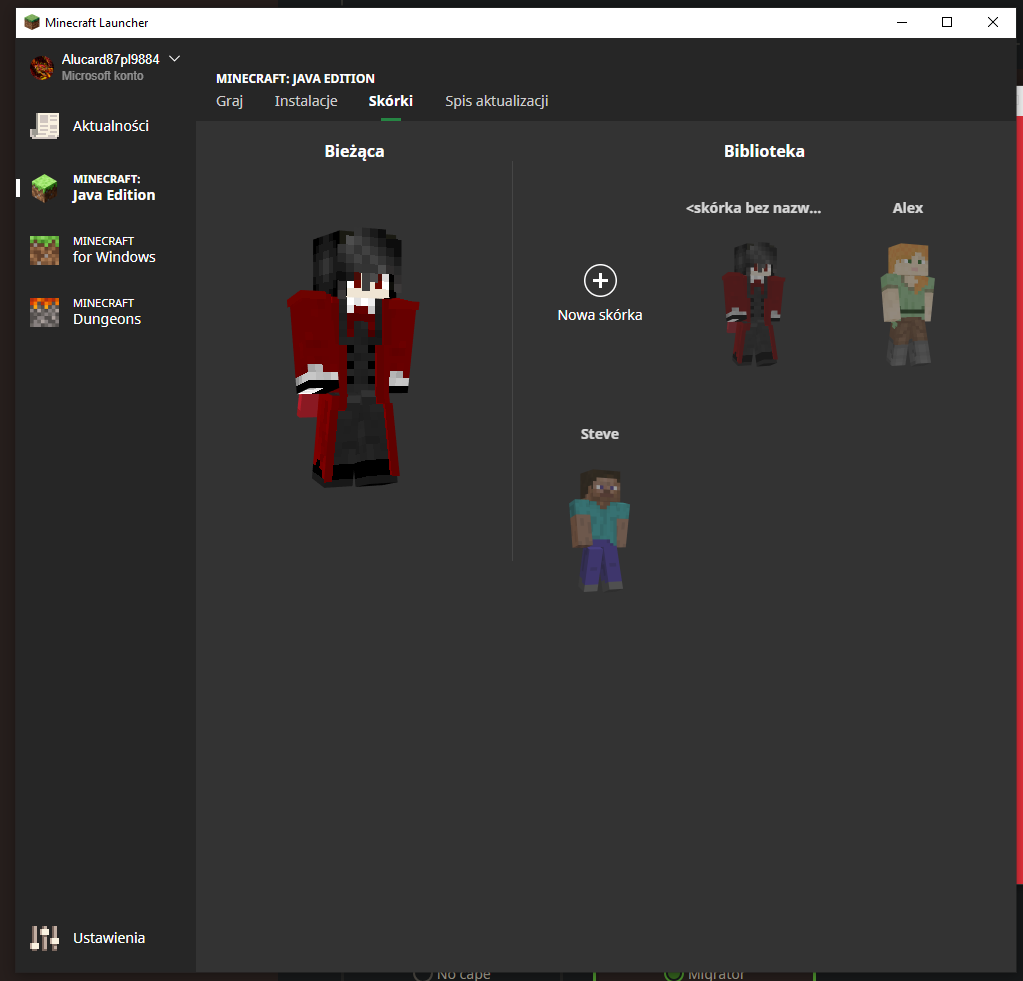Maximize the Minecraft Launcher window
1023x981 pixels.
(947, 22)
